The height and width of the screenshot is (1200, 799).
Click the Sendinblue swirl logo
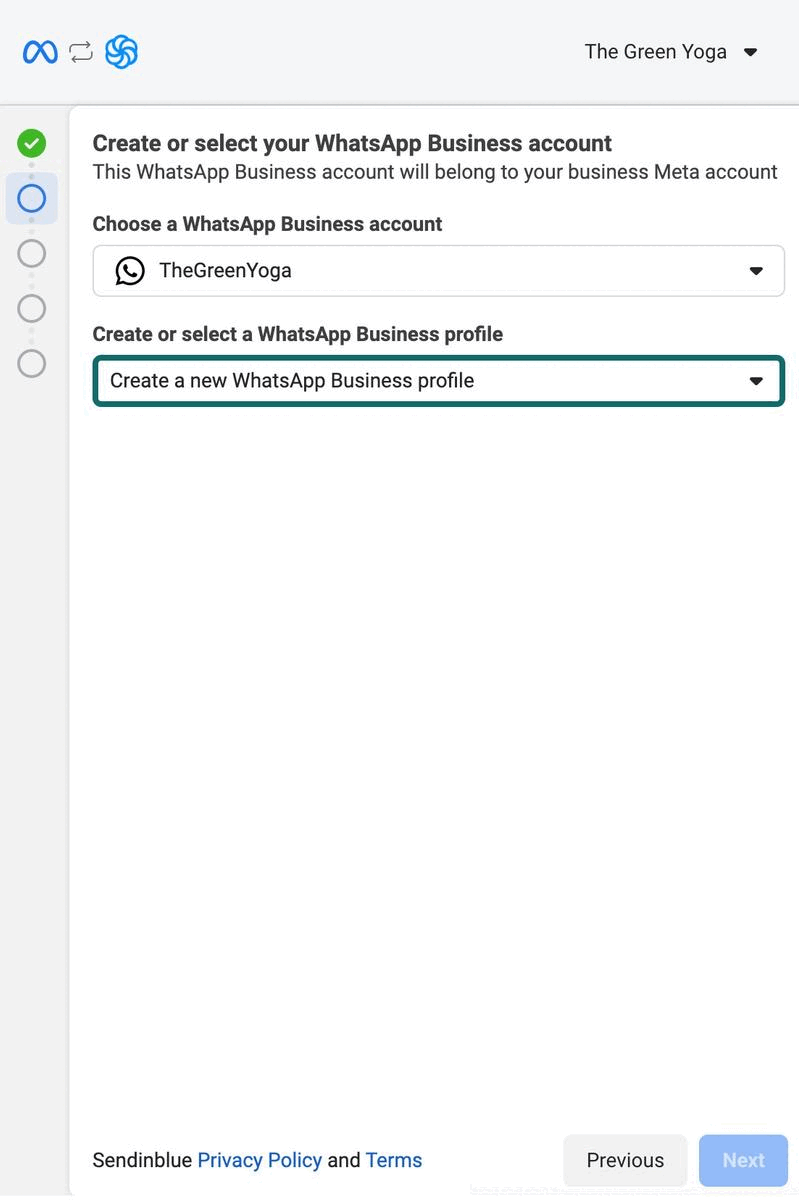(x=121, y=52)
